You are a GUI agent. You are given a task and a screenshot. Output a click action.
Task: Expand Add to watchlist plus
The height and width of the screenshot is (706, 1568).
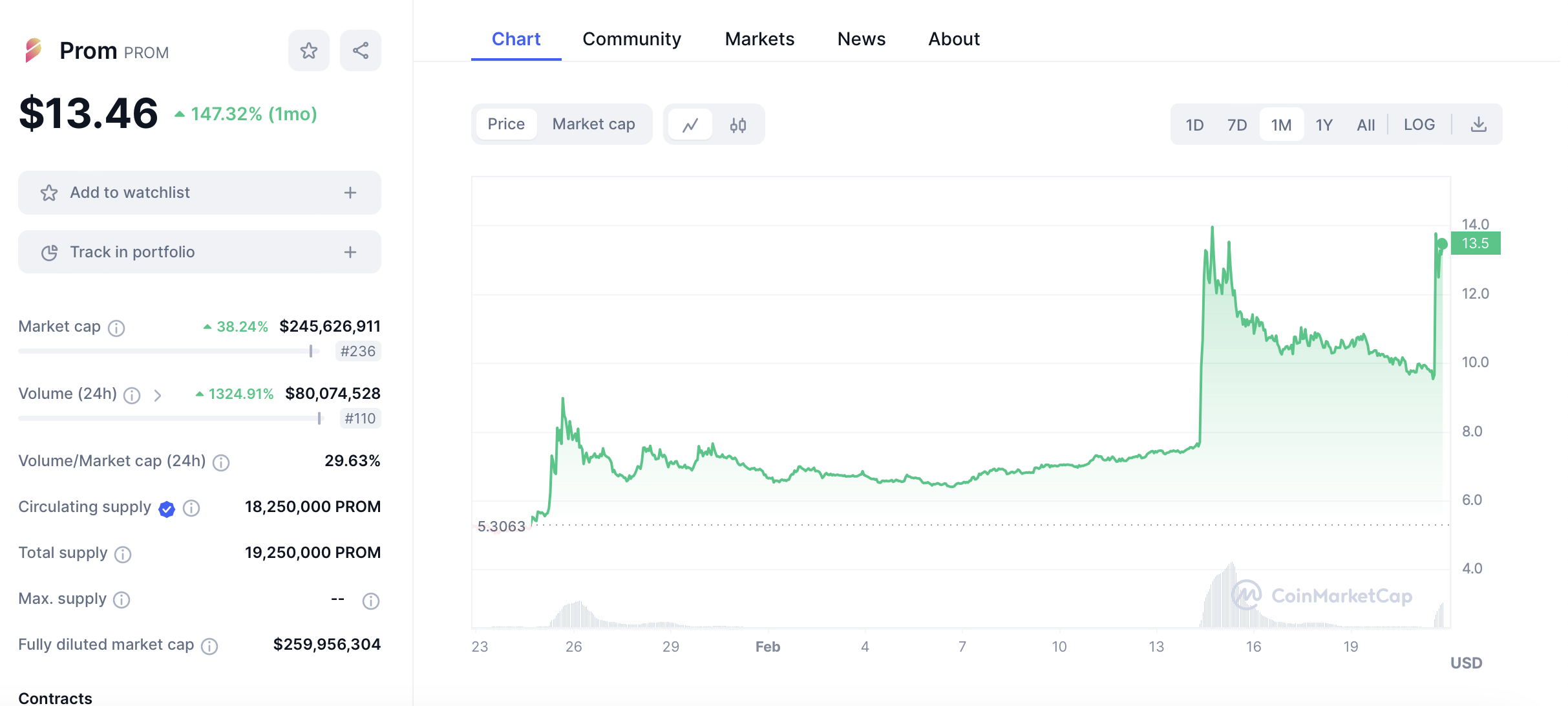point(350,193)
